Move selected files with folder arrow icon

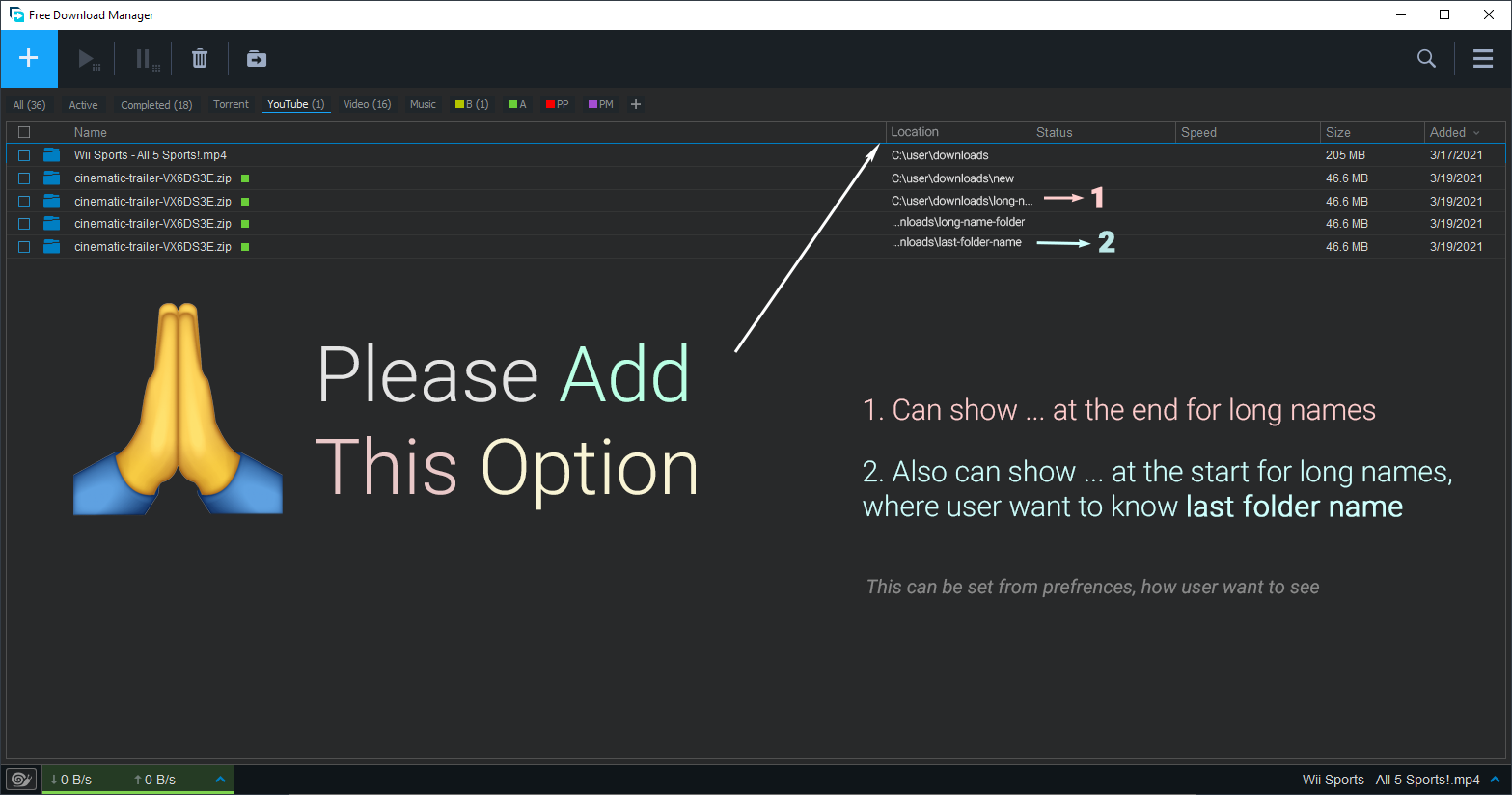click(257, 59)
